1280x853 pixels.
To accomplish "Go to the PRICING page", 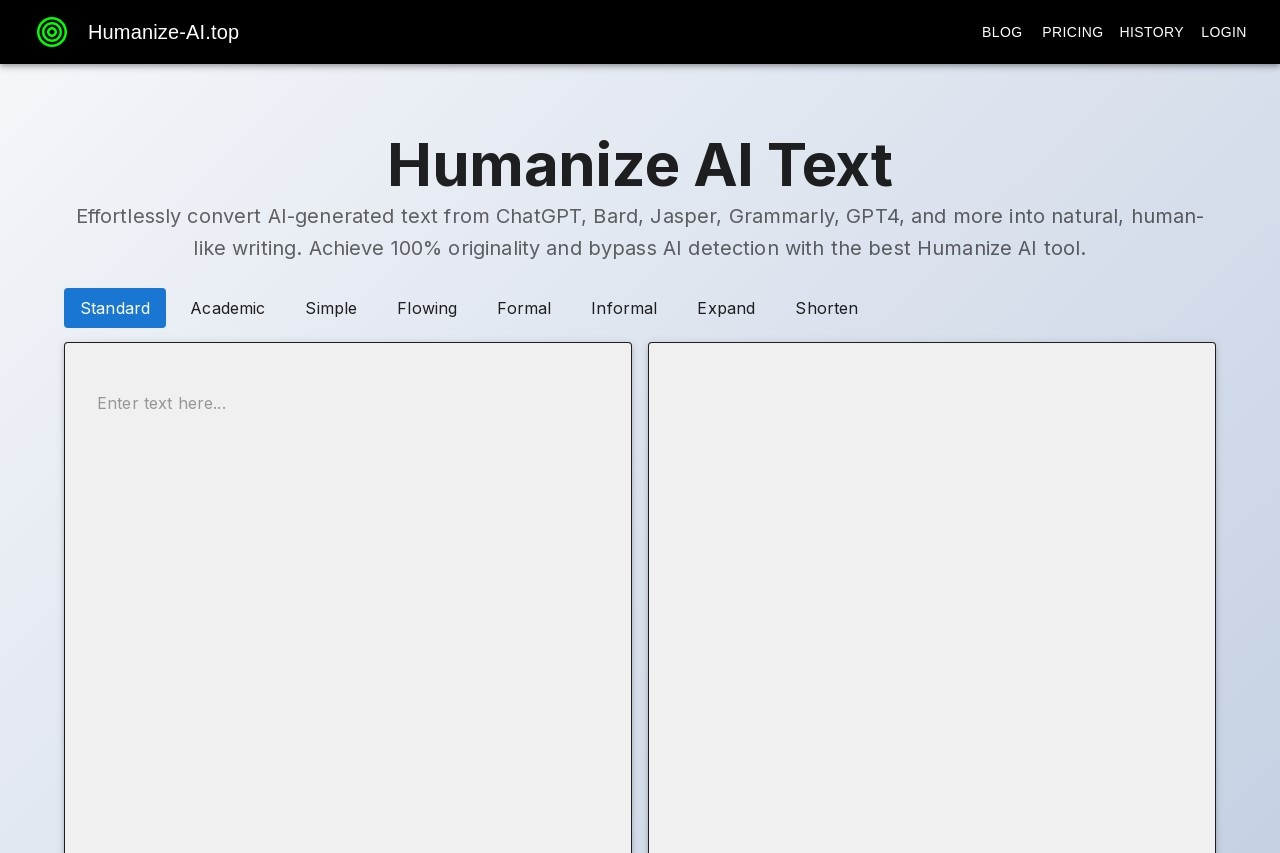I will (1072, 32).
